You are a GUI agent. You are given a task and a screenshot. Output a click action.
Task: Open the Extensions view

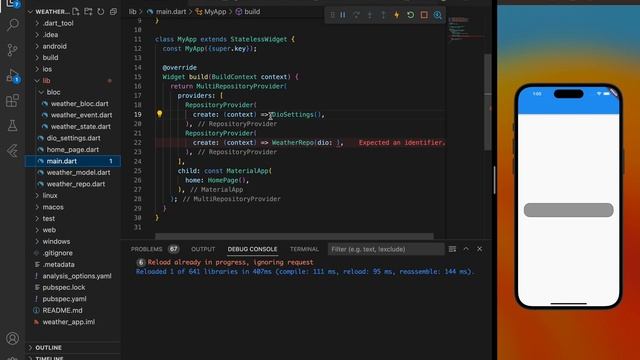pos(13,100)
